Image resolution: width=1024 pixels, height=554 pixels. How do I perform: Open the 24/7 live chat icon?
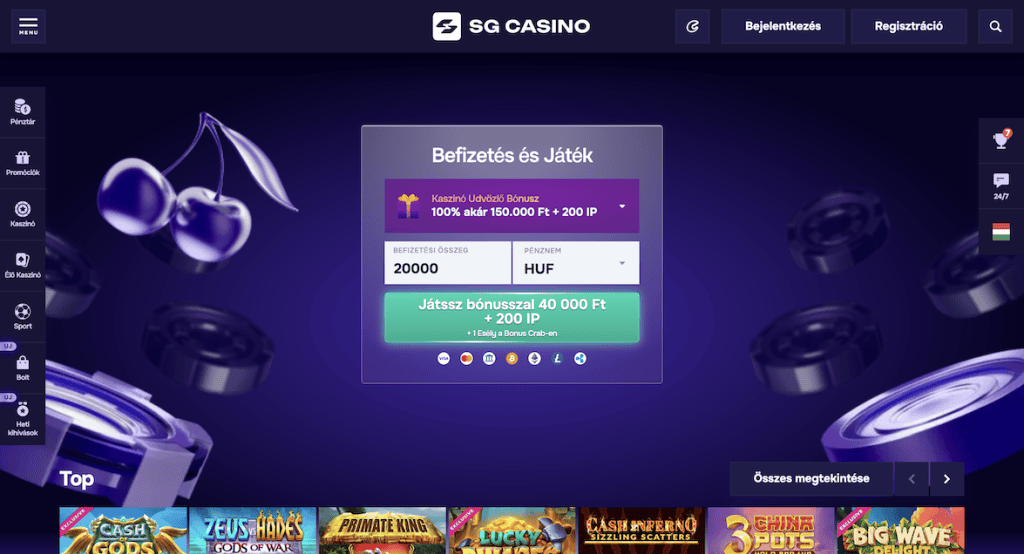[x=1001, y=186]
